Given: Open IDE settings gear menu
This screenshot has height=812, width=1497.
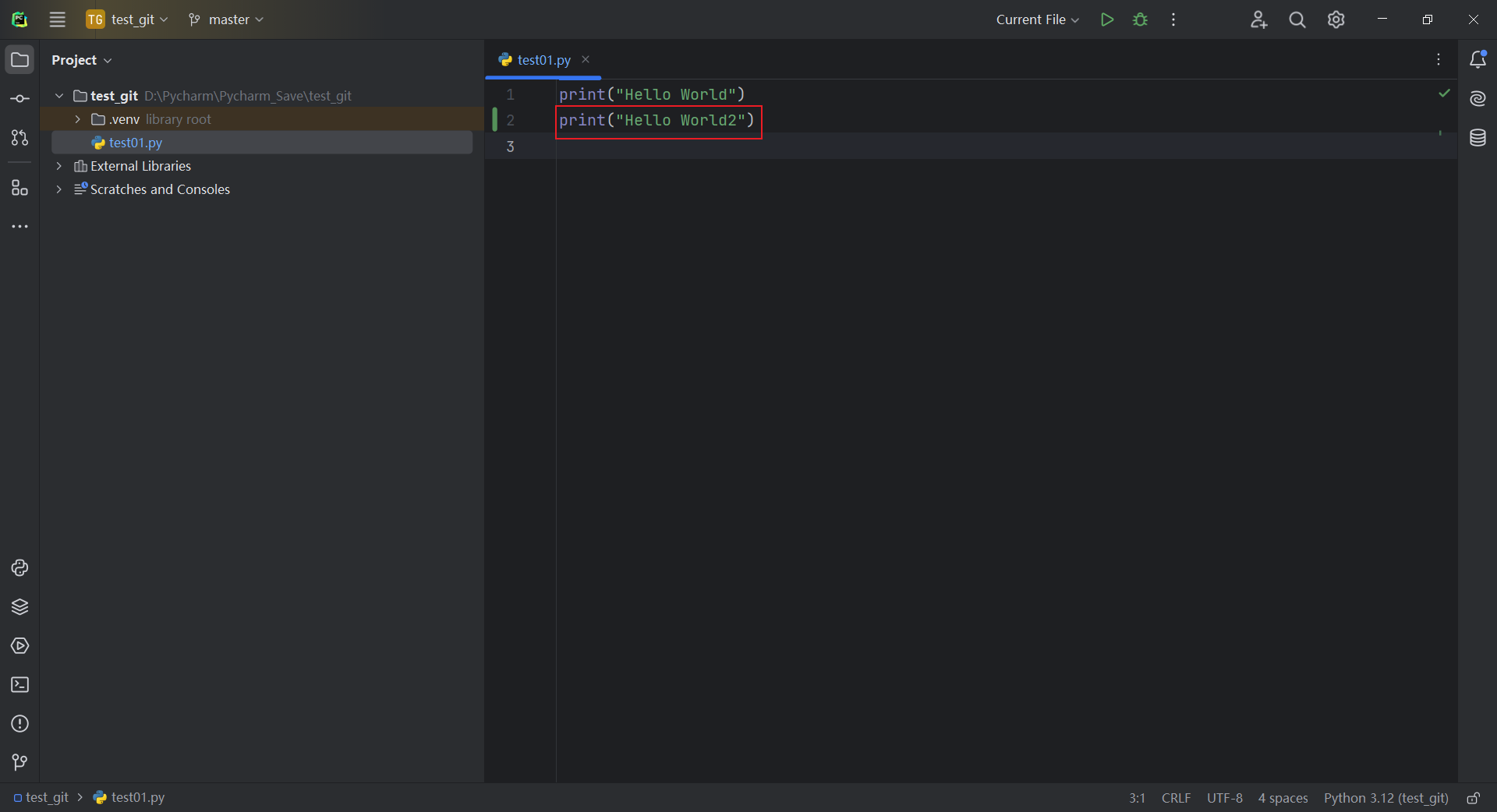Looking at the screenshot, I should click(1336, 19).
